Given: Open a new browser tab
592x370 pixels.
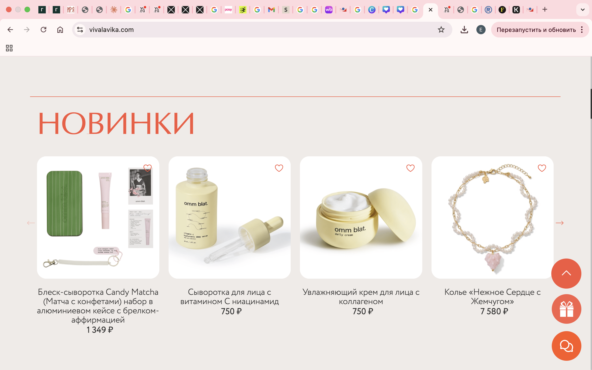Looking at the screenshot, I should point(544,10).
